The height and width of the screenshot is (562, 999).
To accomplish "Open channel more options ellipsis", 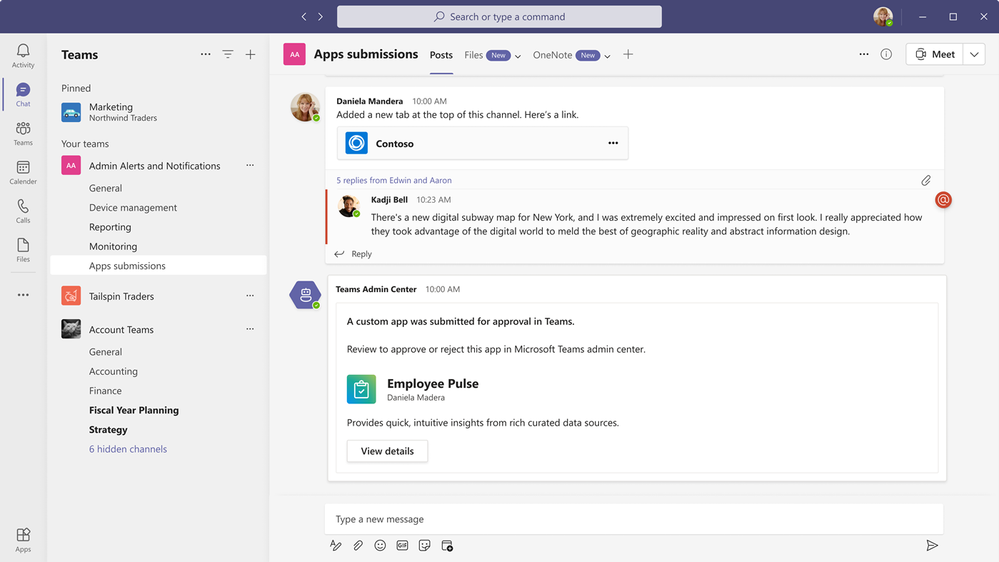I will [x=863, y=54].
